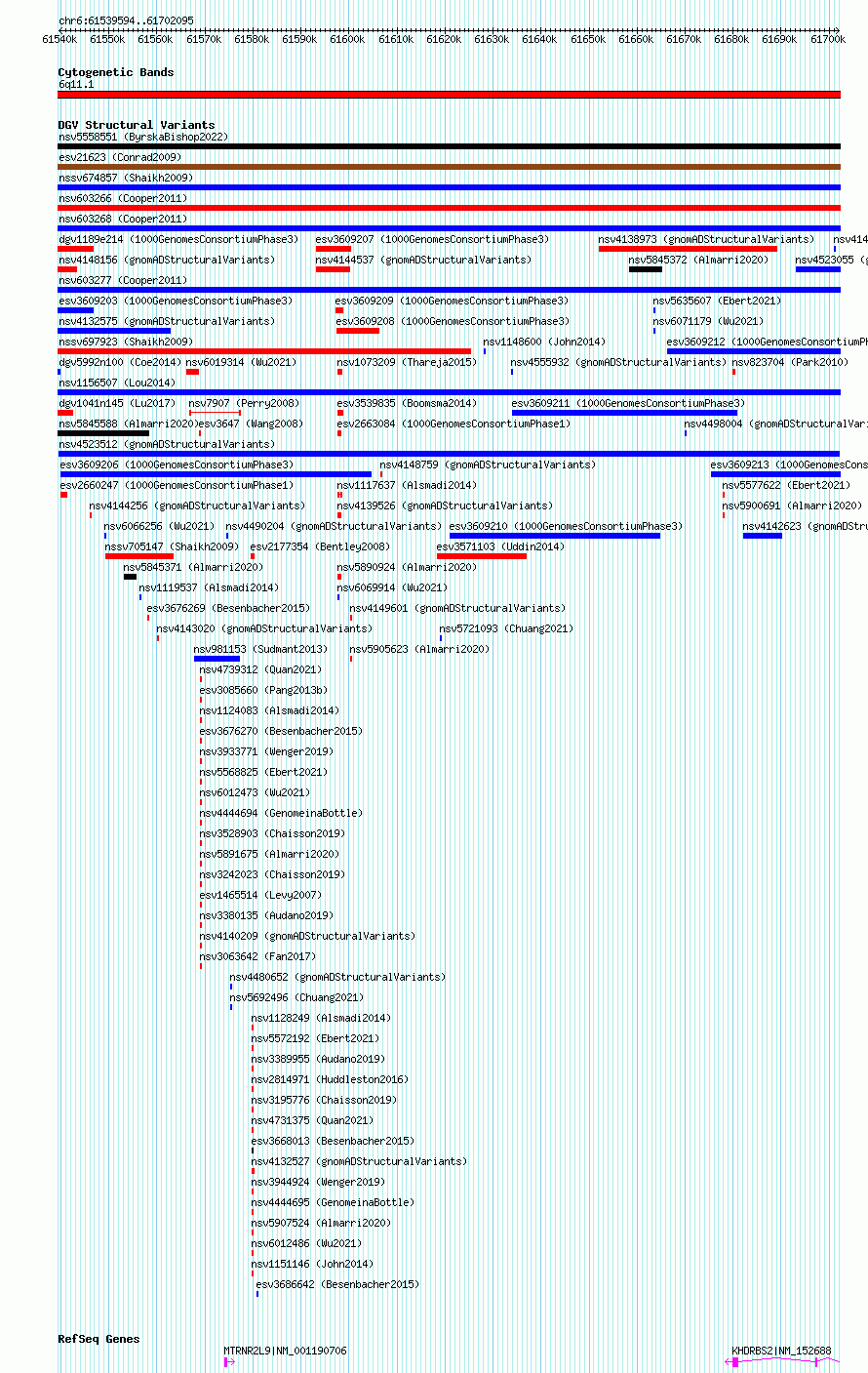Viewport: 868px width, 1373px height.
Task: Click nsv1119537 (Alsmadi2014) label
Action: (x=209, y=587)
